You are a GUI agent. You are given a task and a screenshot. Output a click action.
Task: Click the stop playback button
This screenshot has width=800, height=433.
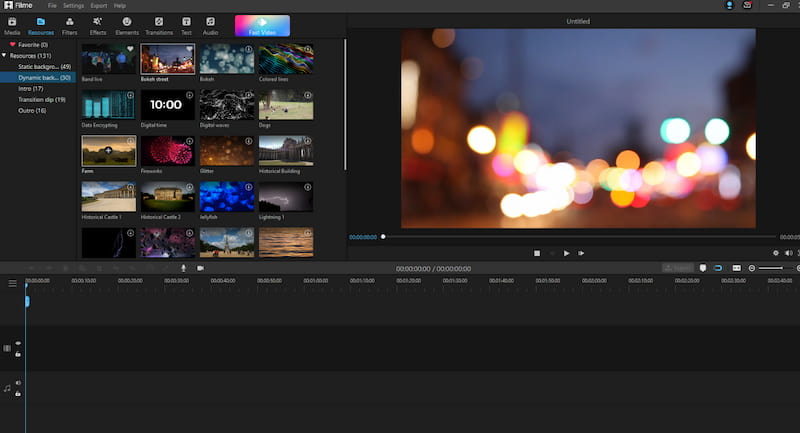[x=537, y=253]
